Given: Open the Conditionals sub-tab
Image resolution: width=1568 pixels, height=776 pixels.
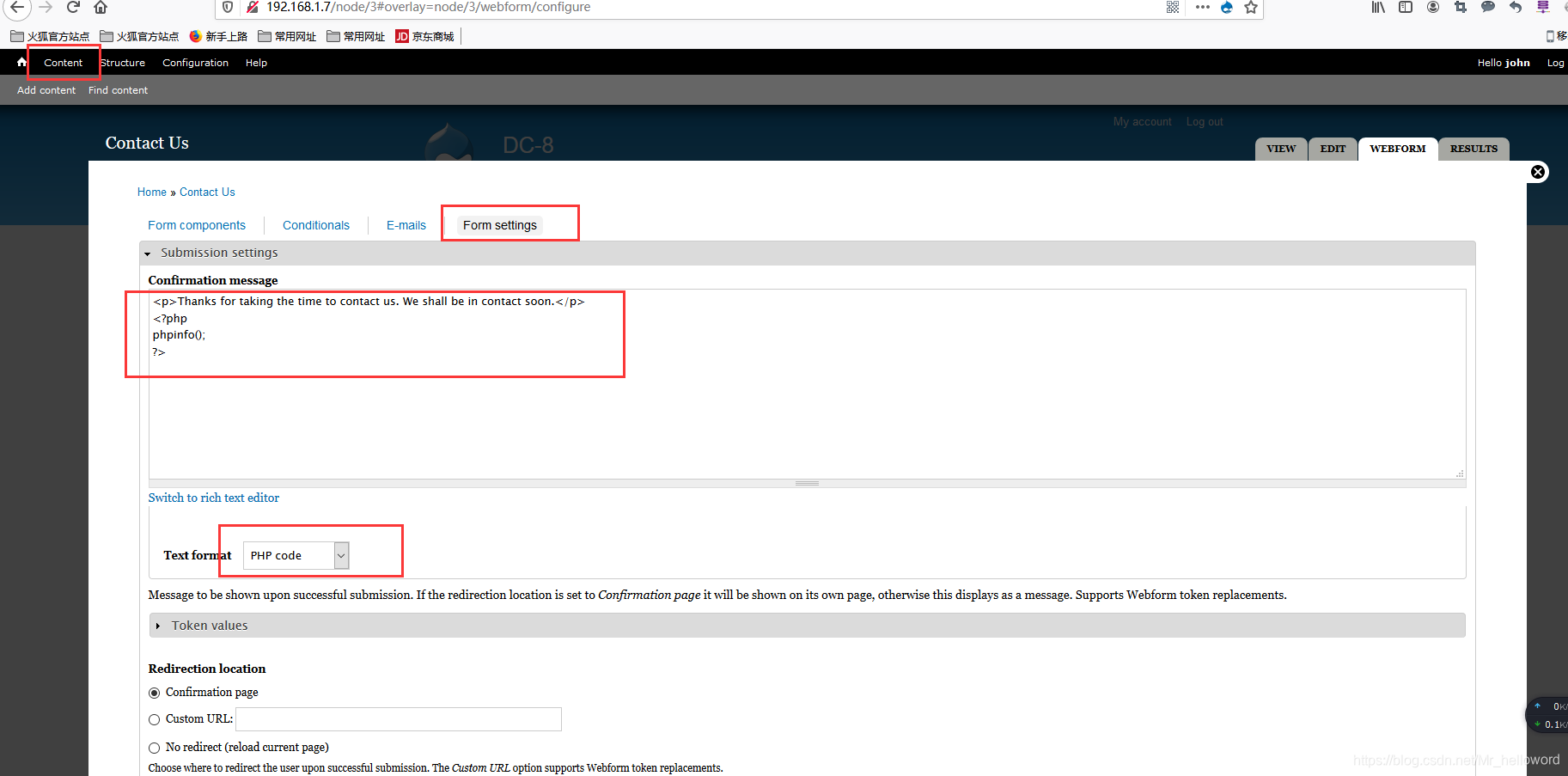Looking at the screenshot, I should [316, 225].
